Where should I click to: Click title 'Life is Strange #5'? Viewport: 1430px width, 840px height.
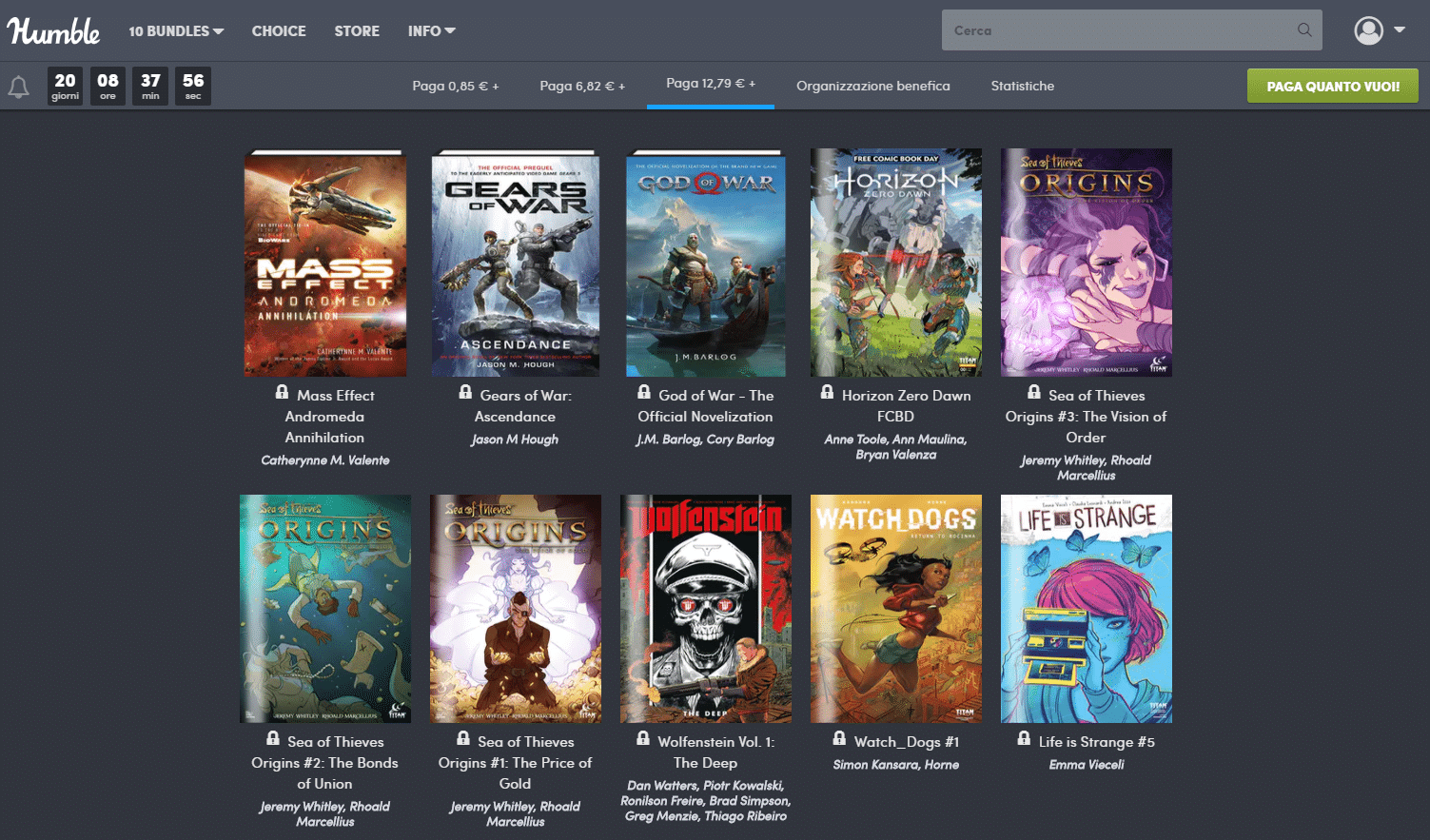1097,742
